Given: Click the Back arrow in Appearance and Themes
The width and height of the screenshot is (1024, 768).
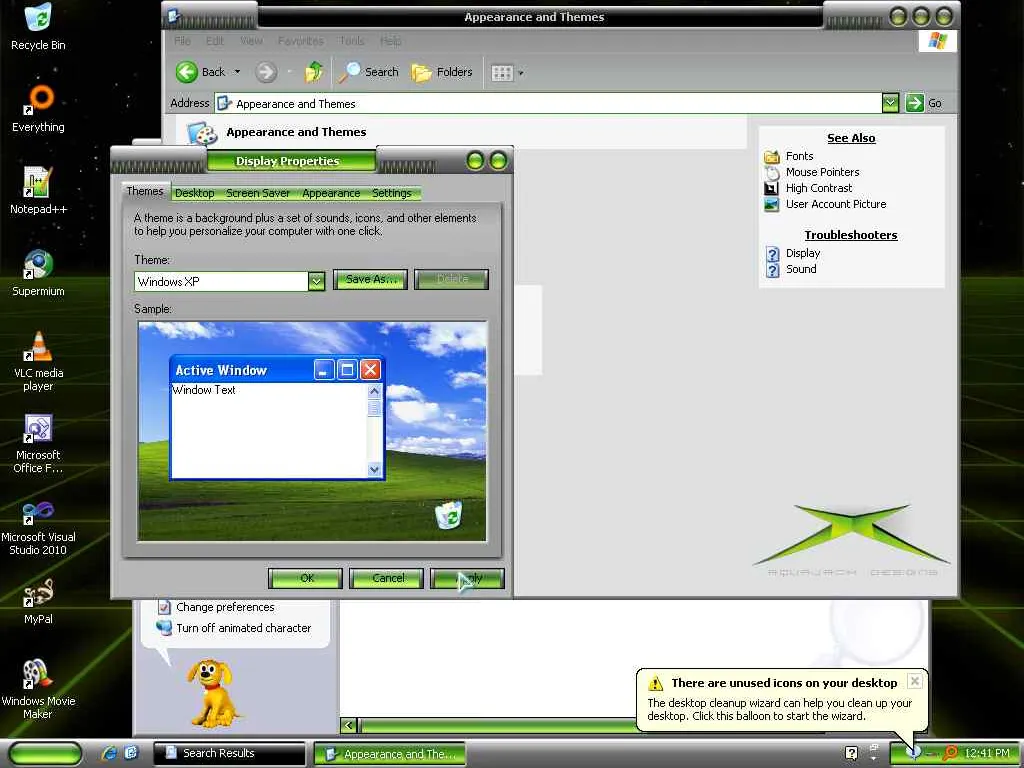Looking at the screenshot, I should [x=200, y=72].
